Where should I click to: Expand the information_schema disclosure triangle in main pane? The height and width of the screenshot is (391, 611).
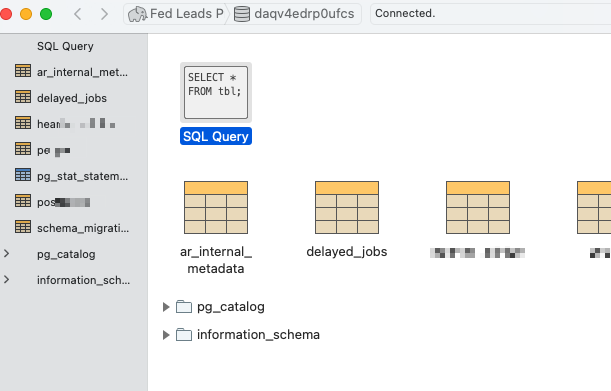click(x=166, y=335)
